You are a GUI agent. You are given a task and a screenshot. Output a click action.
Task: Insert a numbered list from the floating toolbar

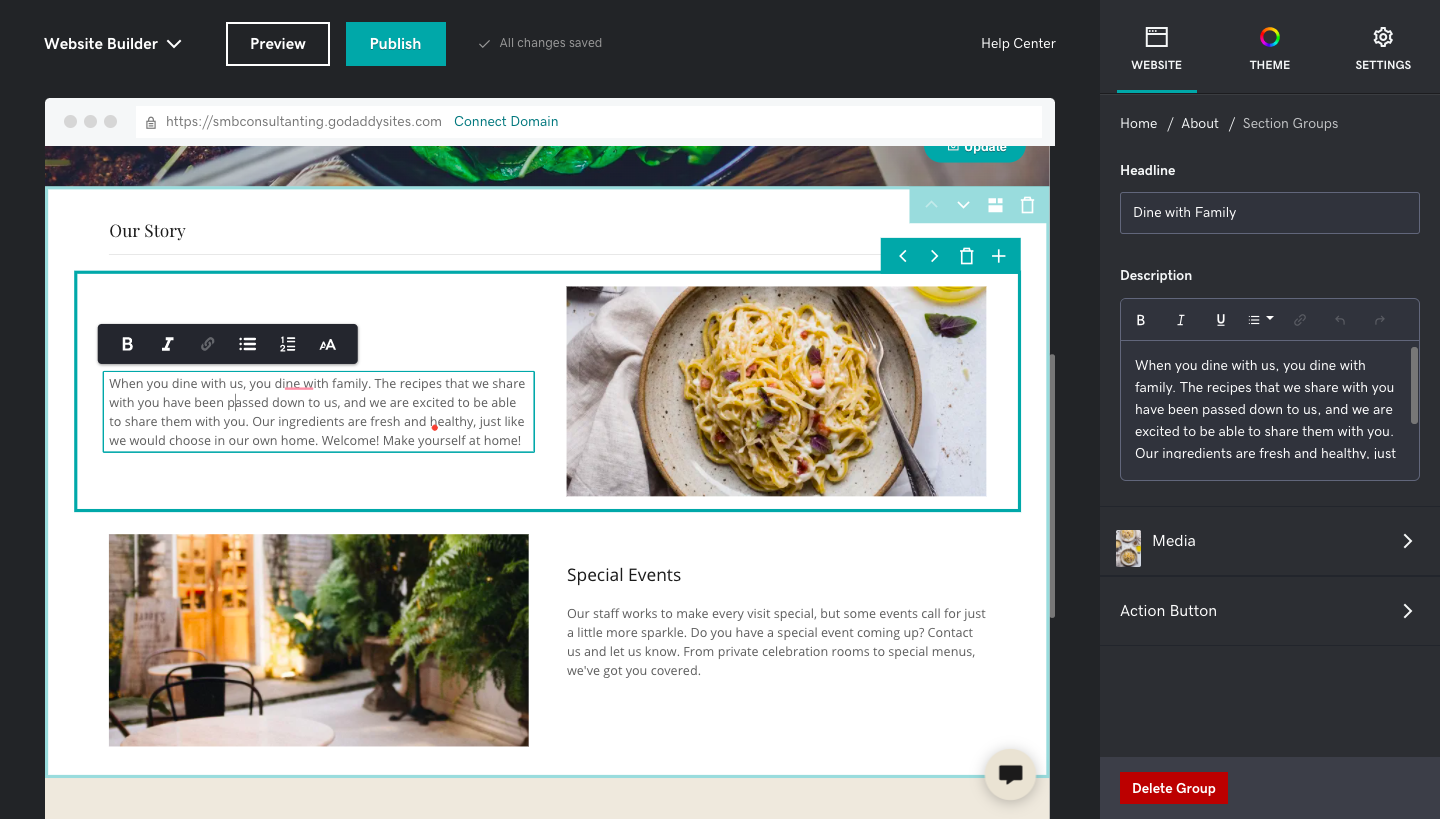pos(287,344)
